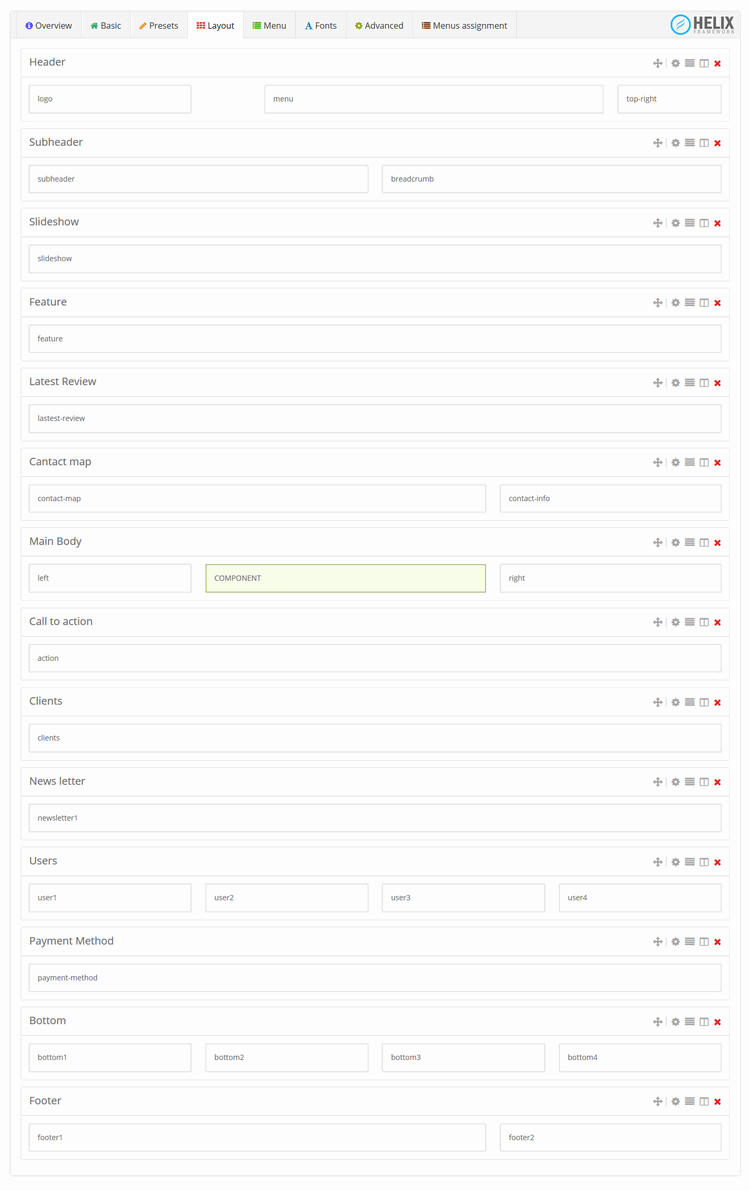
Task: Click the columns icon on the Main Body row
Action: 704,543
